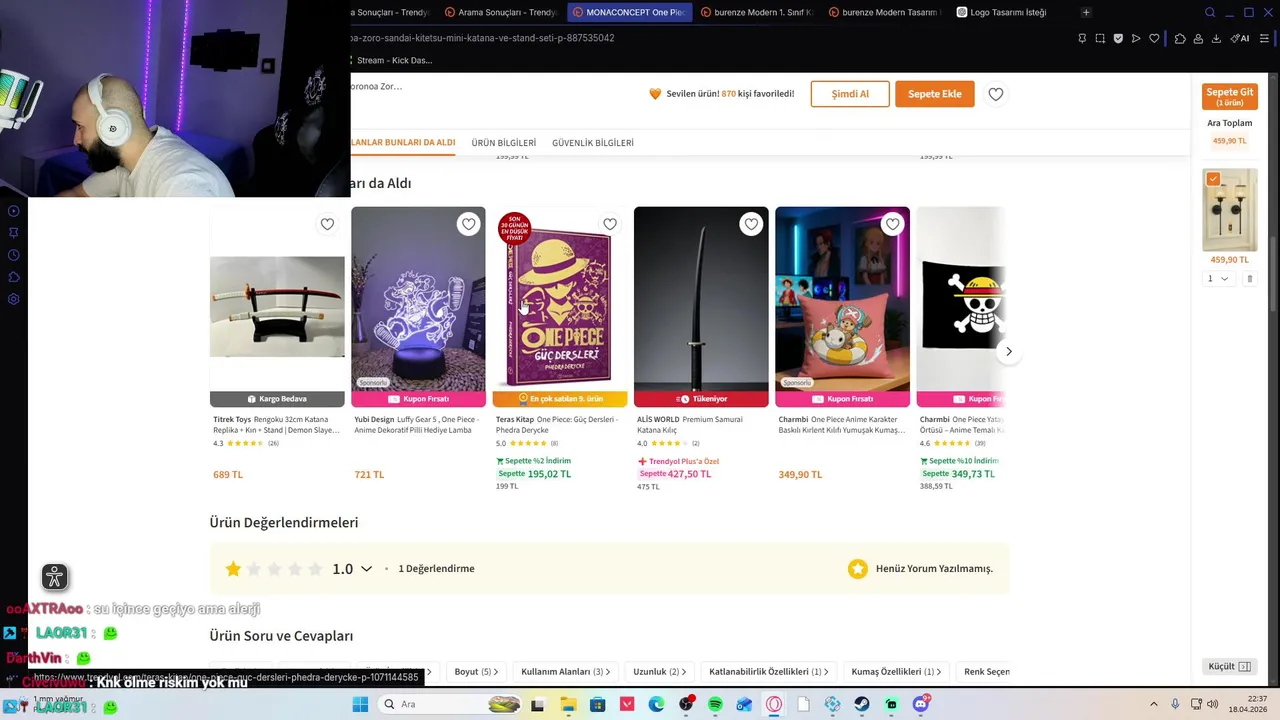Open browser downloads icon
The image size is (1280, 720).
tap(1216, 38)
